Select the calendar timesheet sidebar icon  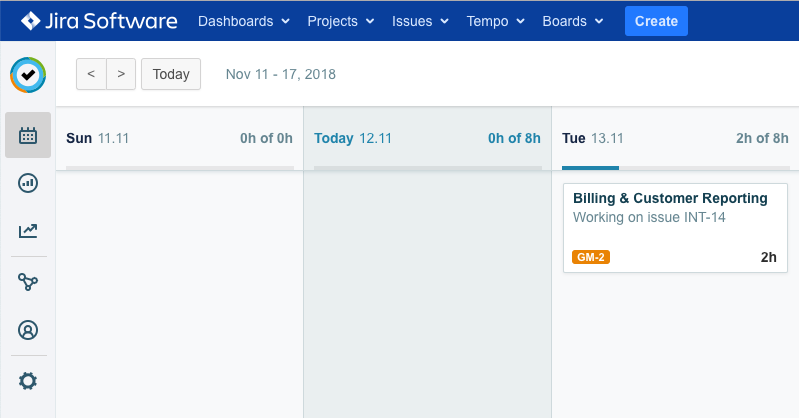[x=28, y=135]
